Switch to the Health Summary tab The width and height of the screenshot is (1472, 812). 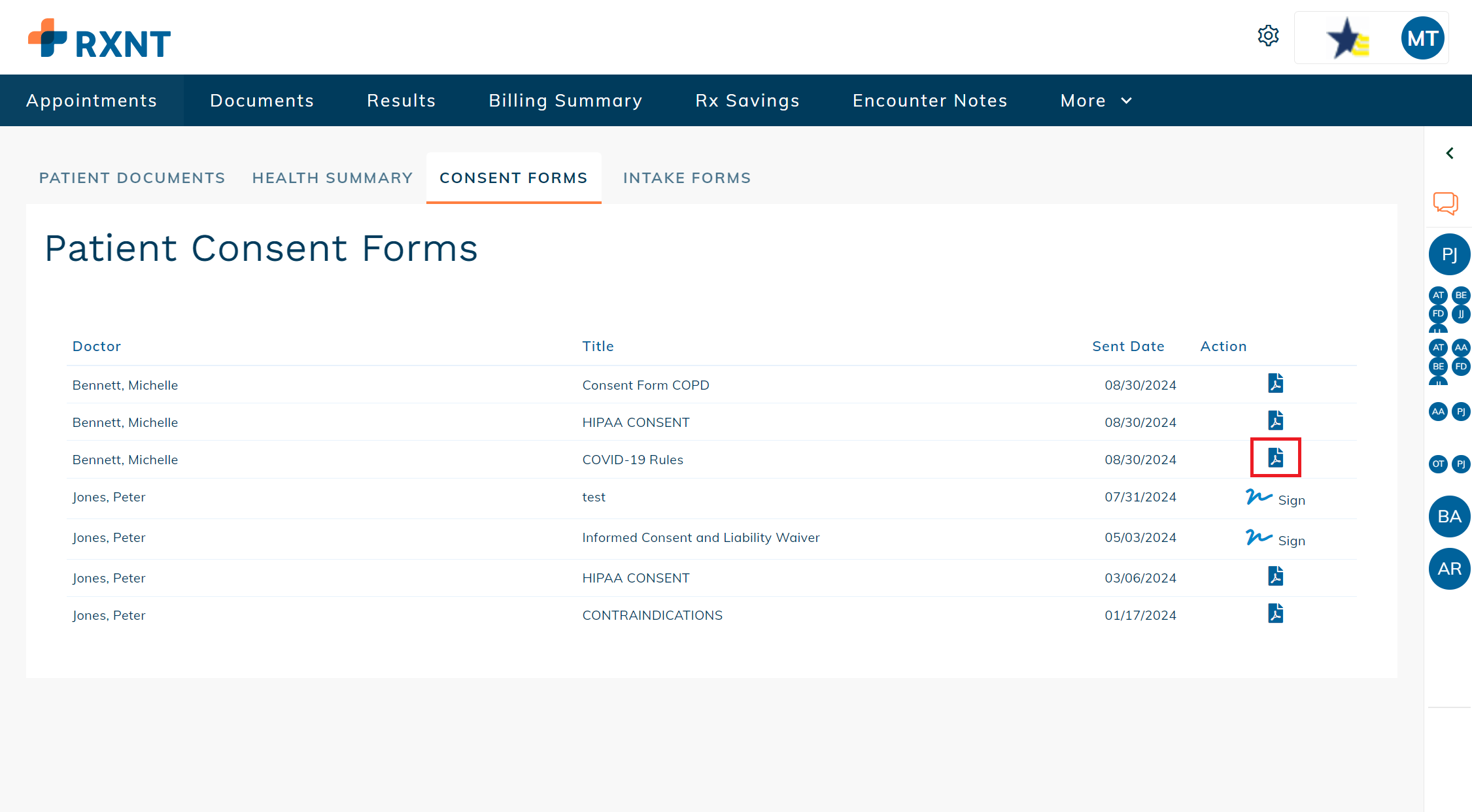tap(332, 178)
